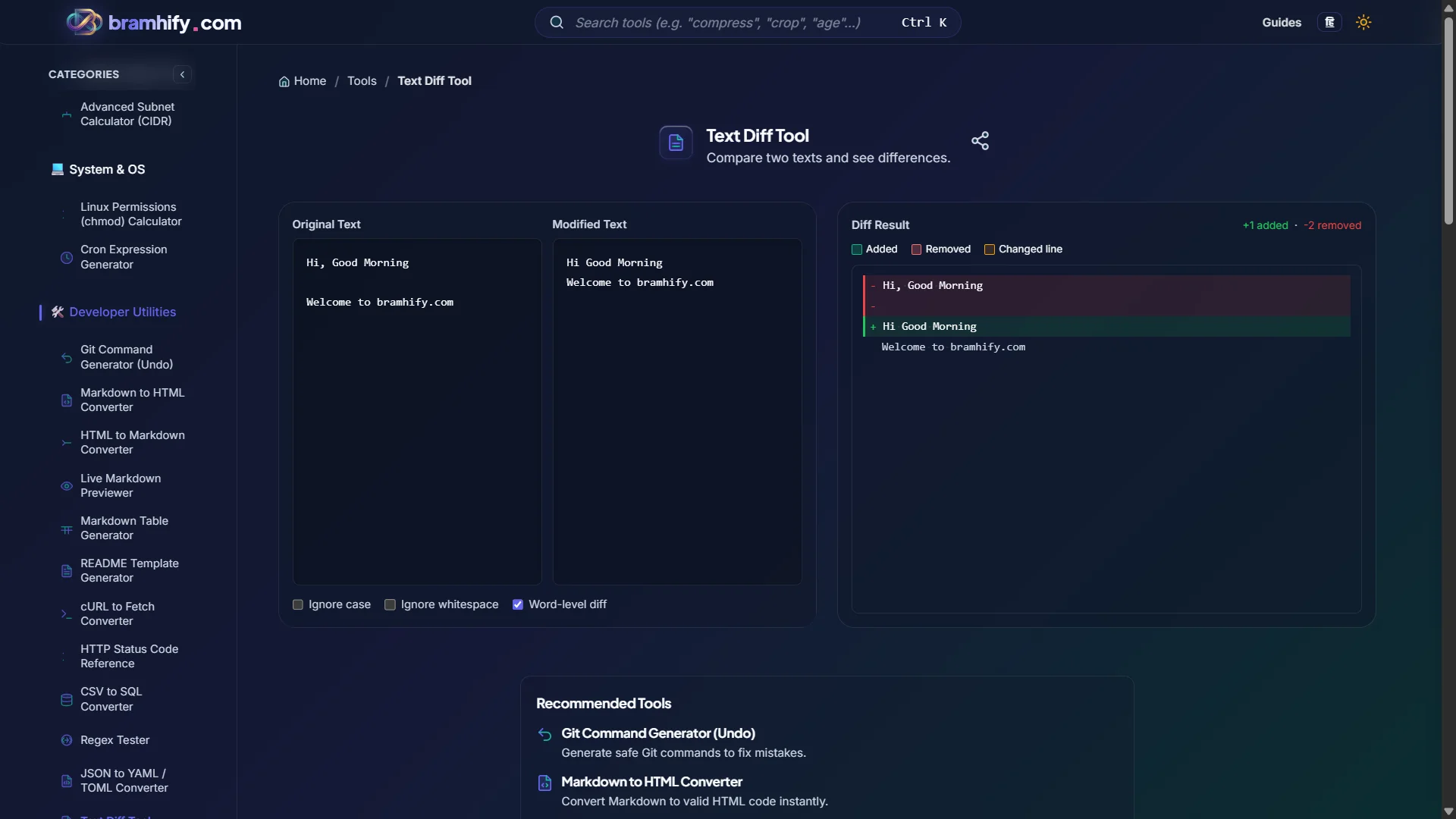This screenshot has width=1456, height=819.
Task: Click the Ctrl K shortcut hint
Action: (x=924, y=23)
